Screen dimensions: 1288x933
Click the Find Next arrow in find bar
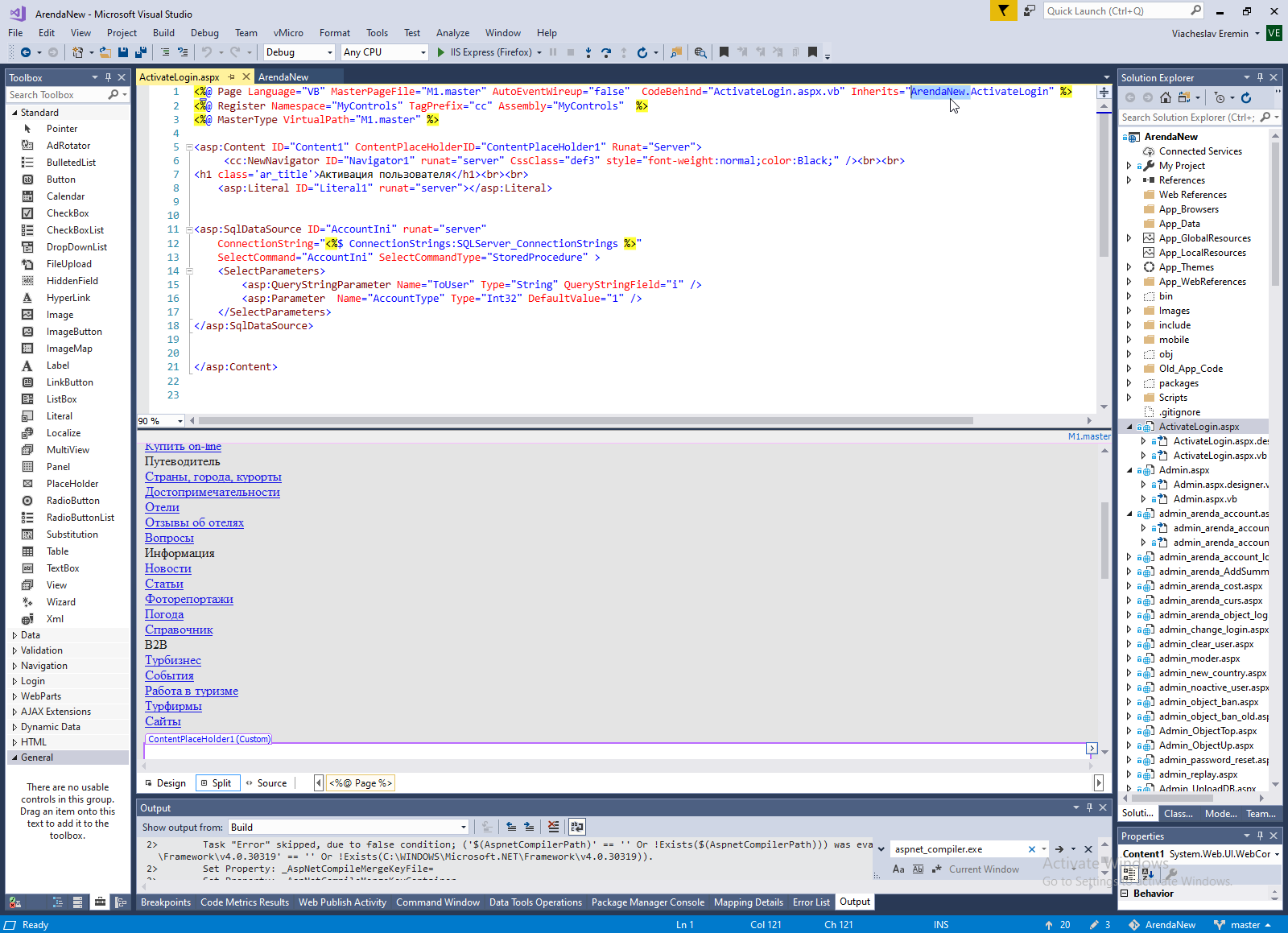coord(1059,849)
